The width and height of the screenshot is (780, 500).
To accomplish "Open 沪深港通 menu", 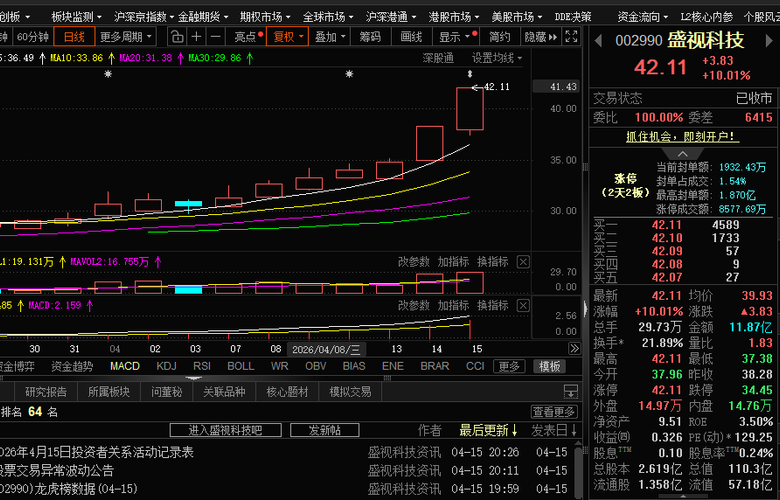I will tap(391, 17).
